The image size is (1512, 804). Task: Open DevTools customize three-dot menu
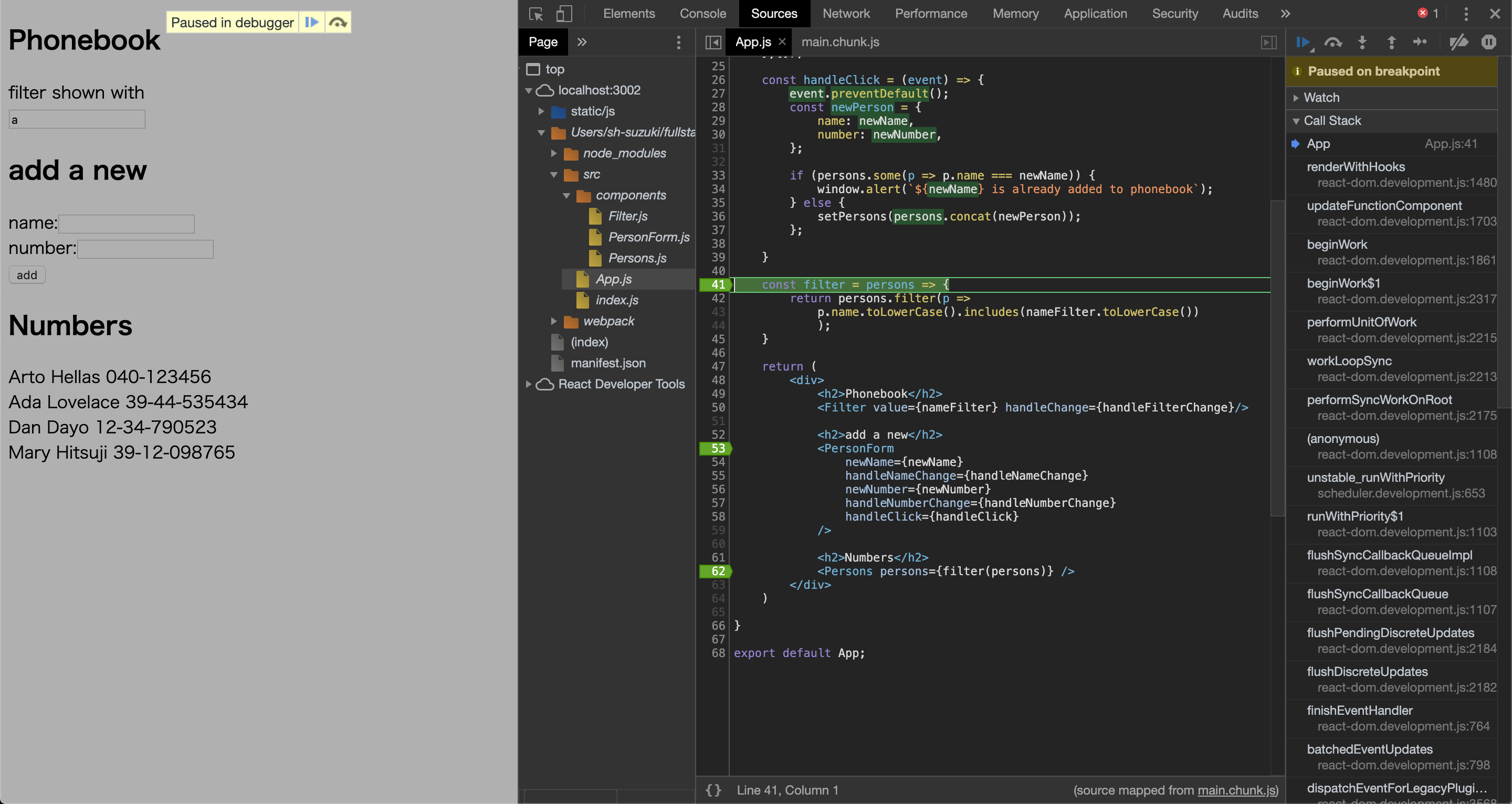pyautogui.click(x=1466, y=14)
